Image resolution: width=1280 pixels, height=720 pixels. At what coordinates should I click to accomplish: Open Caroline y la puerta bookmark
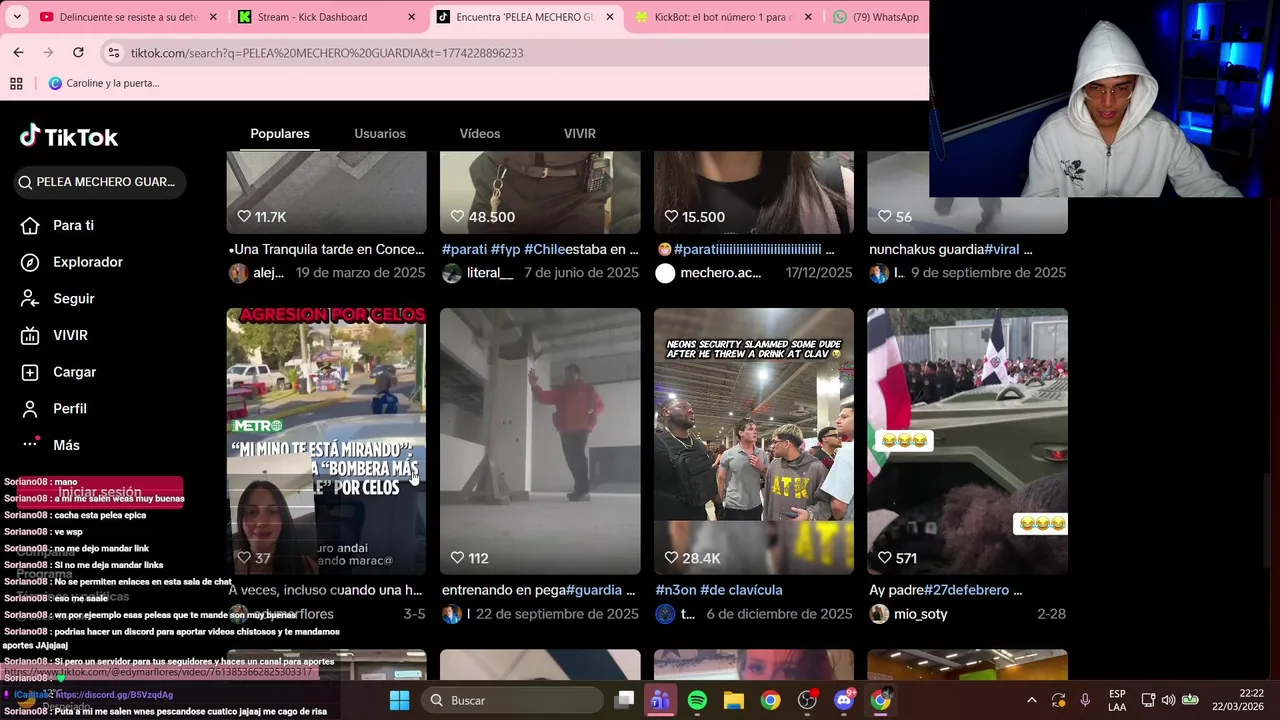click(x=104, y=83)
